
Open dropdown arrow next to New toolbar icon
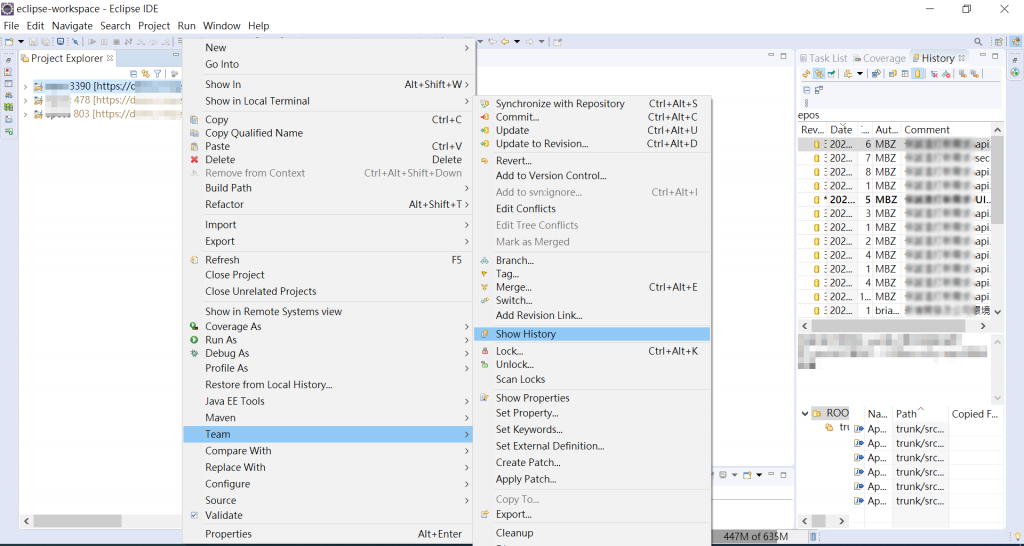tap(21, 41)
